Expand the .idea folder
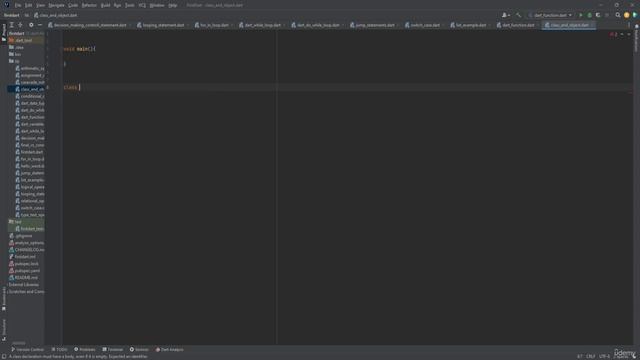This screenshot has height=360, width=640. (x=17, y=47)
